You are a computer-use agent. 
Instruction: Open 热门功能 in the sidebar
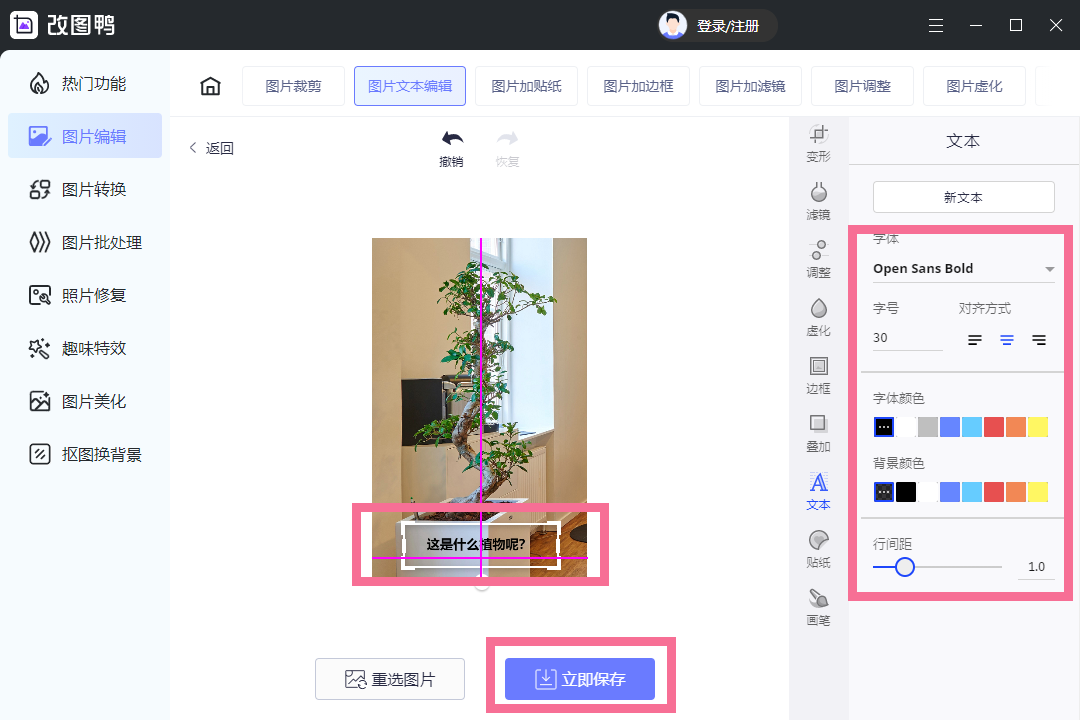click(85, 83)
